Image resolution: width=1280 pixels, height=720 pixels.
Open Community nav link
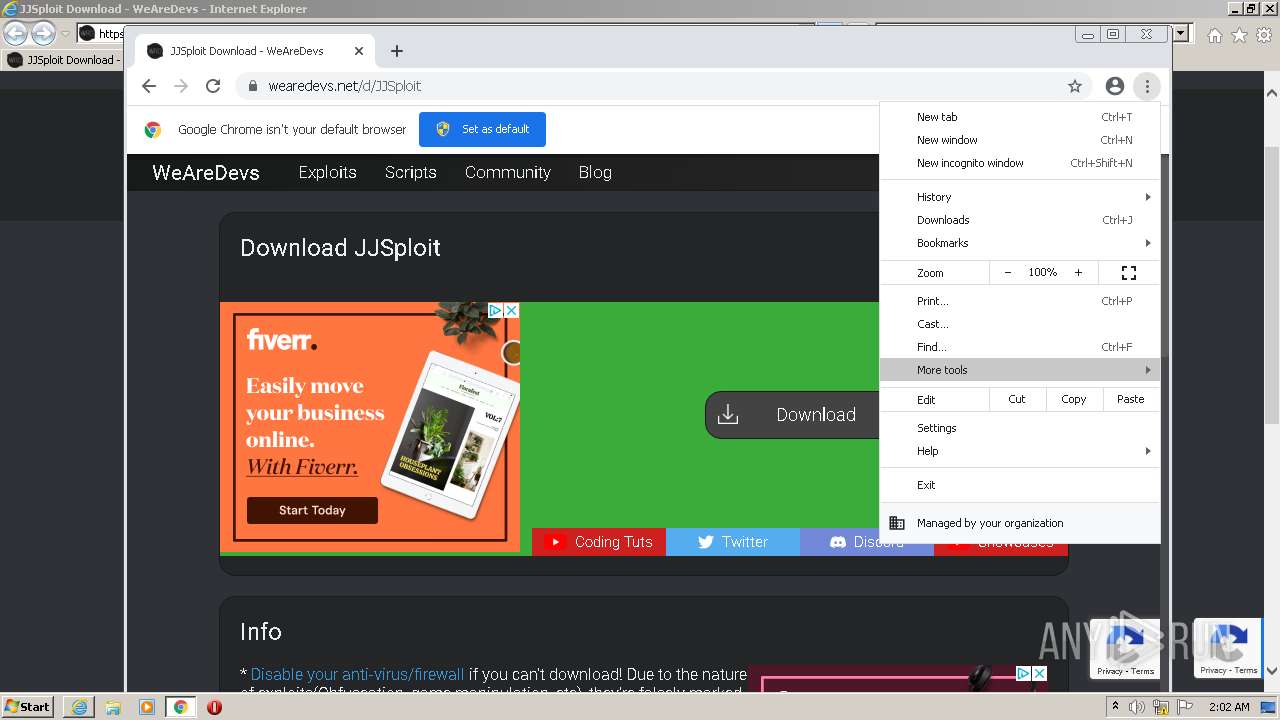508,172
